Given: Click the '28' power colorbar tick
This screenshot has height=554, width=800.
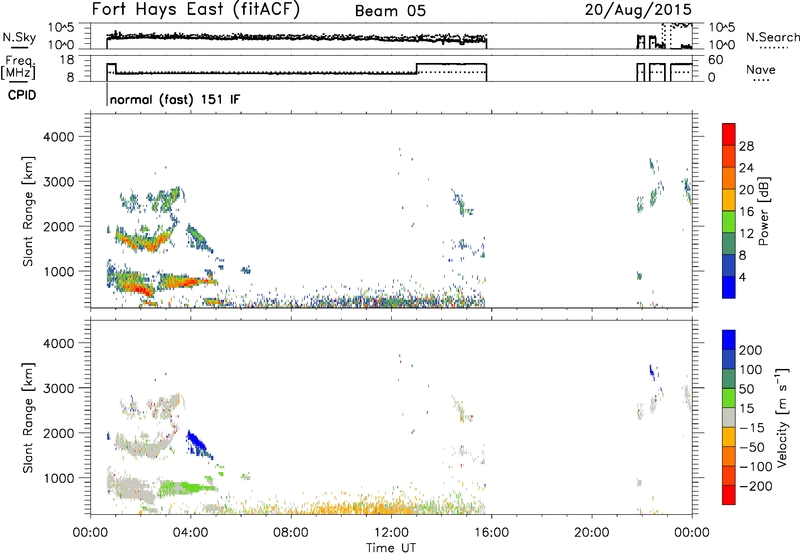Looking at the screenshot, I should pyautogui.click(x=746, y=146).
